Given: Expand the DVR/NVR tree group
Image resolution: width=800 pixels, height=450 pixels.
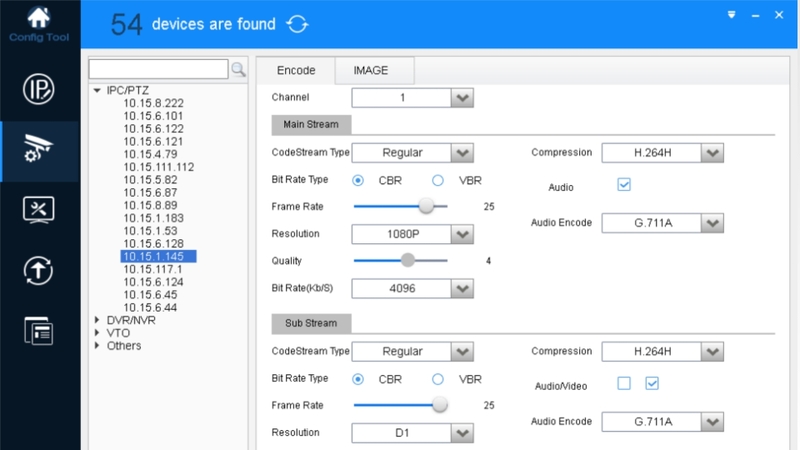Looking at the screenshot, I should (97, 320).
